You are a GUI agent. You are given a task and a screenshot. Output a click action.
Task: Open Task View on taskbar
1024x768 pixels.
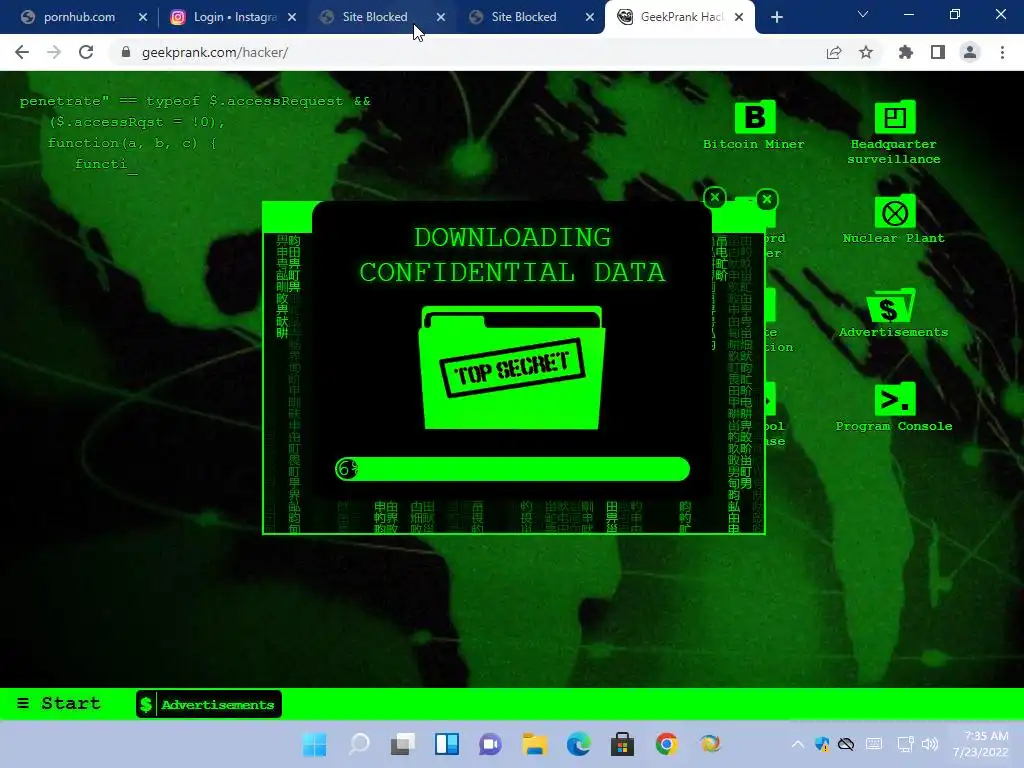click(403, 744)
